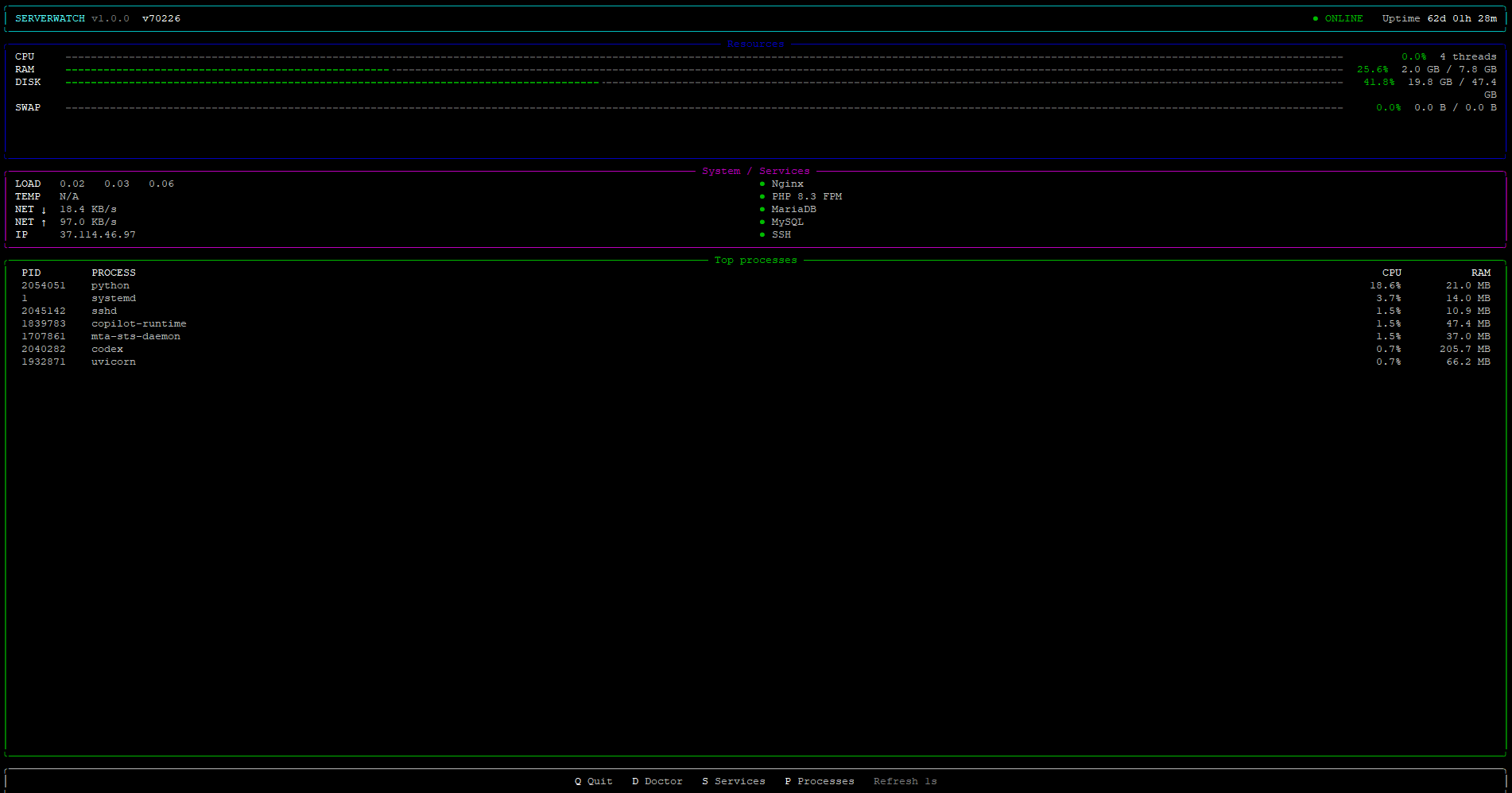
Task: Select the copilot-runtime process name
Action: point(139,323)
